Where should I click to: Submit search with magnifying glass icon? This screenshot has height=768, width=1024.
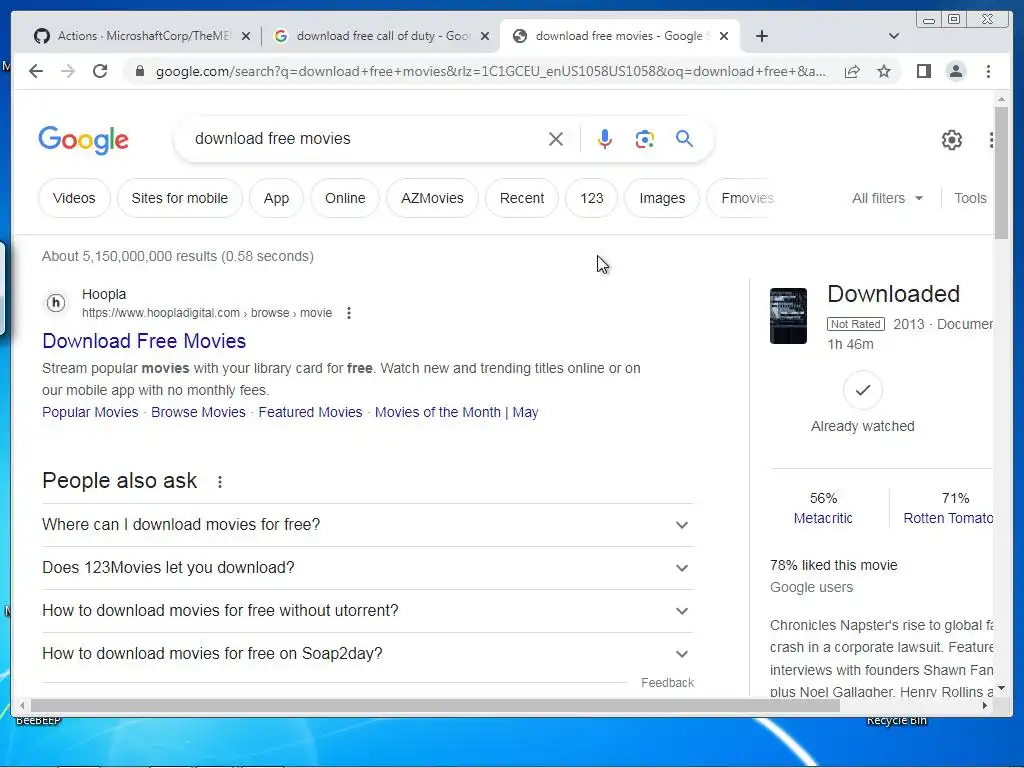tap(684, 138)
